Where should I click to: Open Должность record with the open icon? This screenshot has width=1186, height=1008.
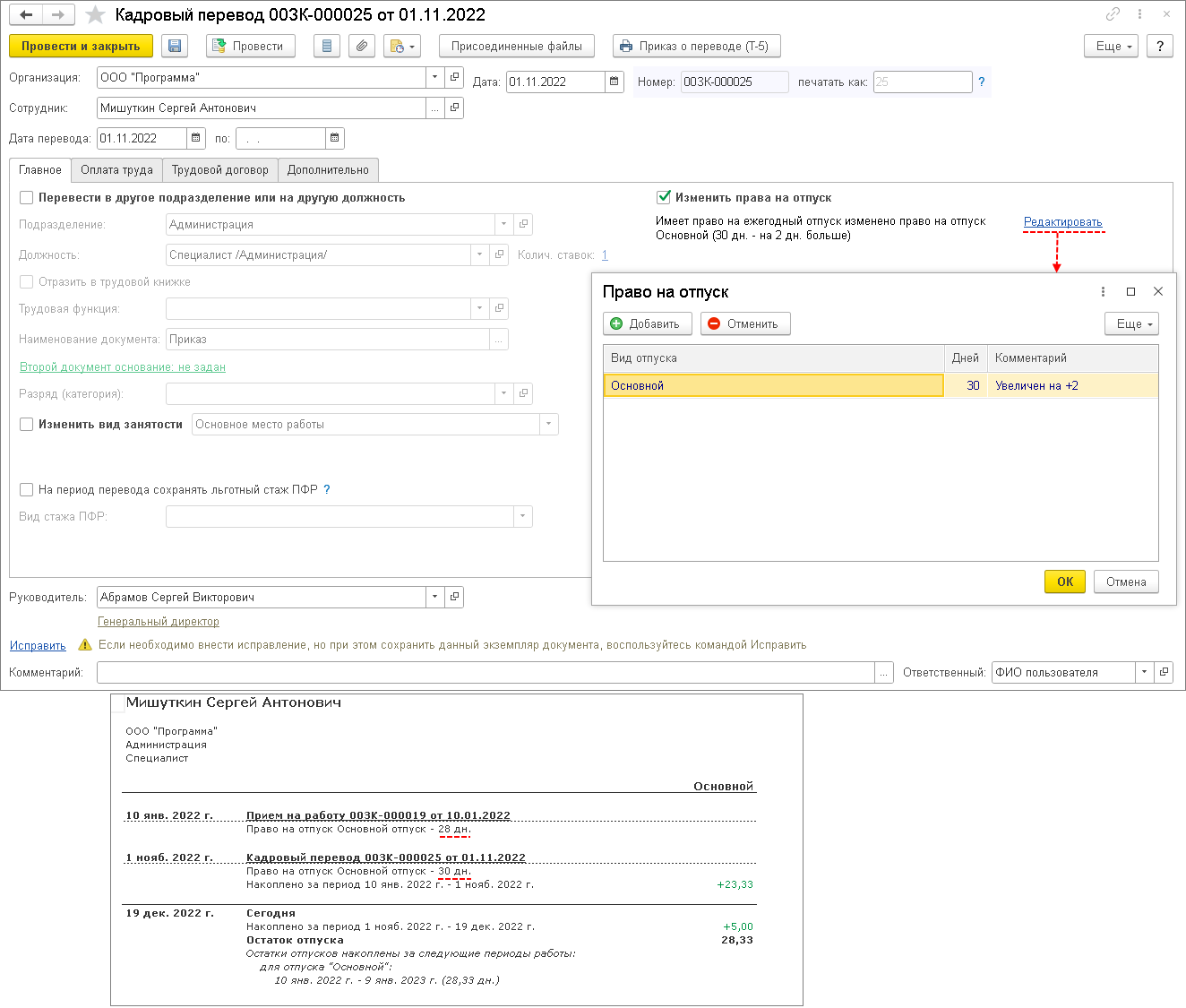click(x=499, y=254)
